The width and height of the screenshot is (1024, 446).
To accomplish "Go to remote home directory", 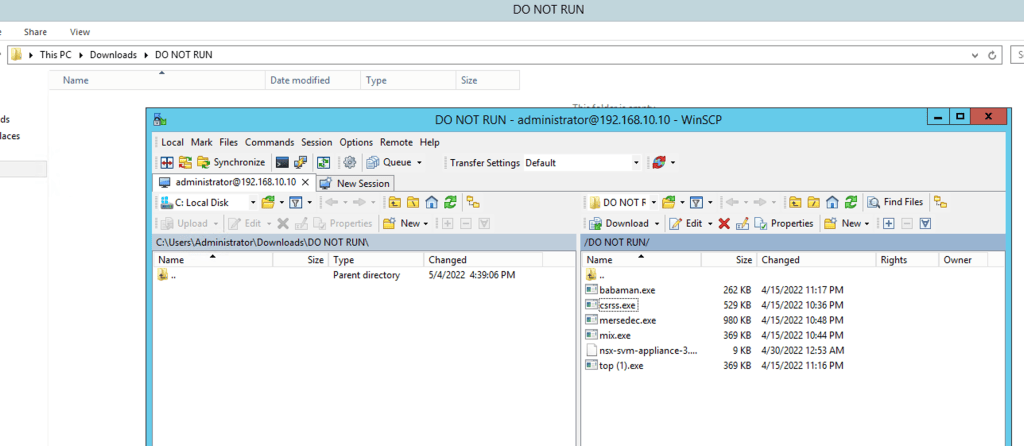I will click(x=831, y=202).
